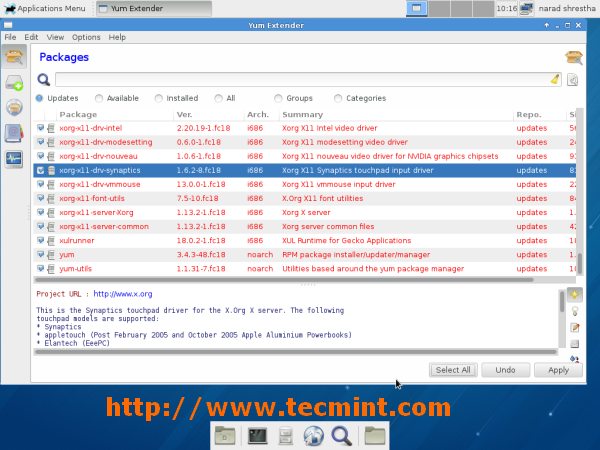Sort by Summary column header

tap(396, 114)
